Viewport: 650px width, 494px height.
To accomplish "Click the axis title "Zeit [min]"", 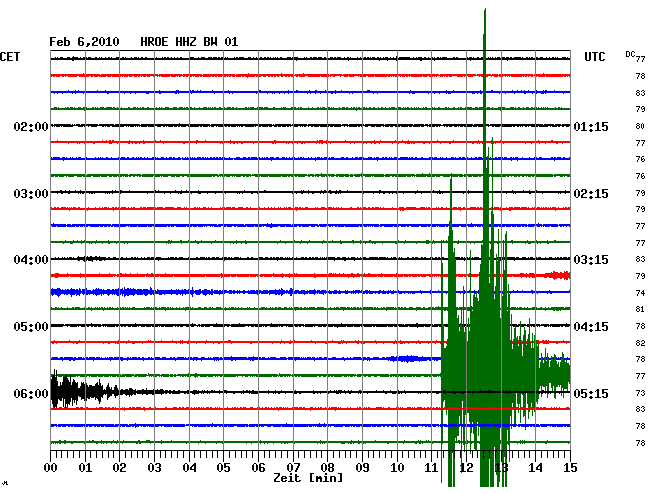I will [x=308, y=478].
